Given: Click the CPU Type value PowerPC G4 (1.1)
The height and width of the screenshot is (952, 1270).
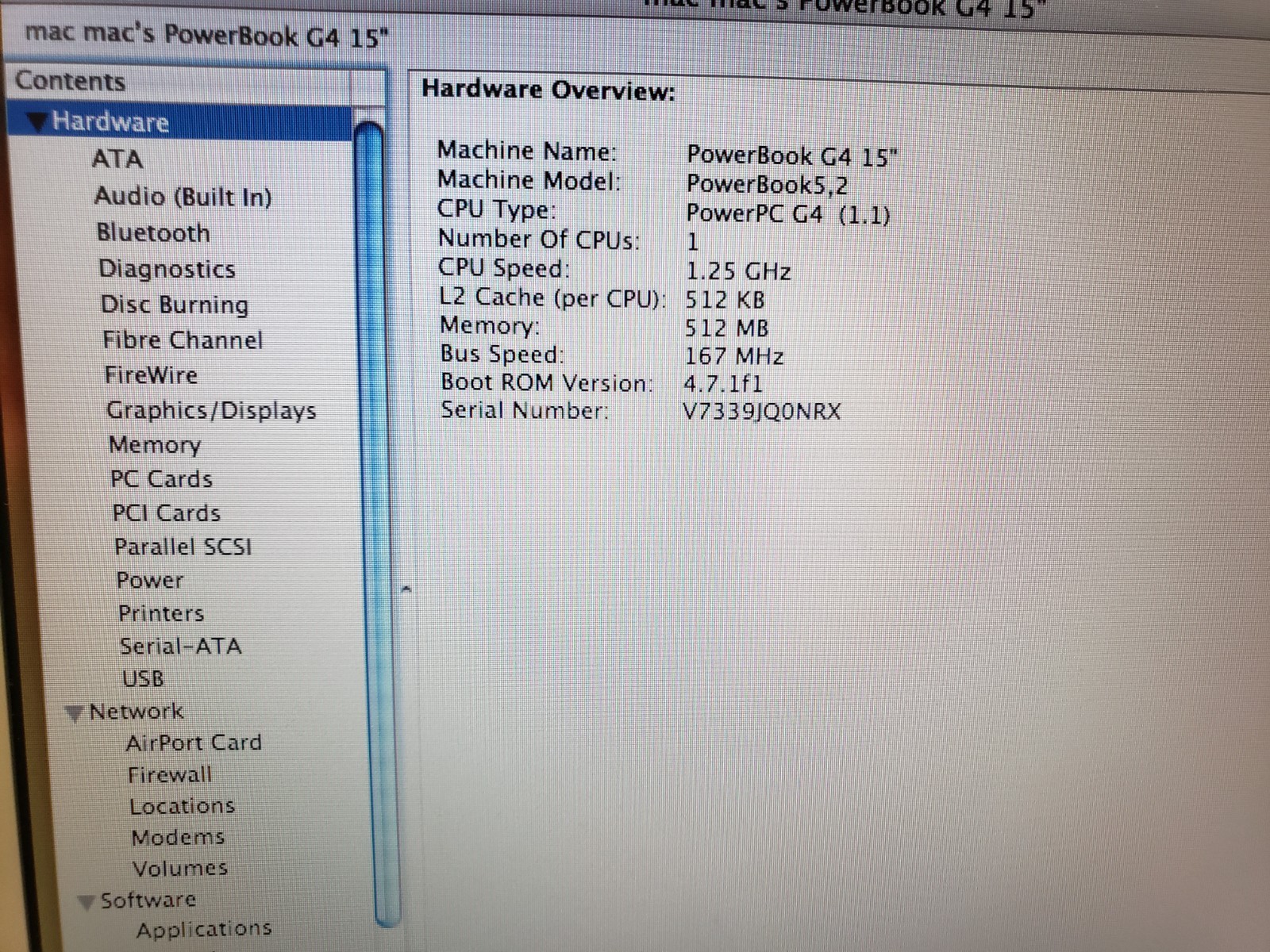Looking at the screenshot, I should pos(788,214).
